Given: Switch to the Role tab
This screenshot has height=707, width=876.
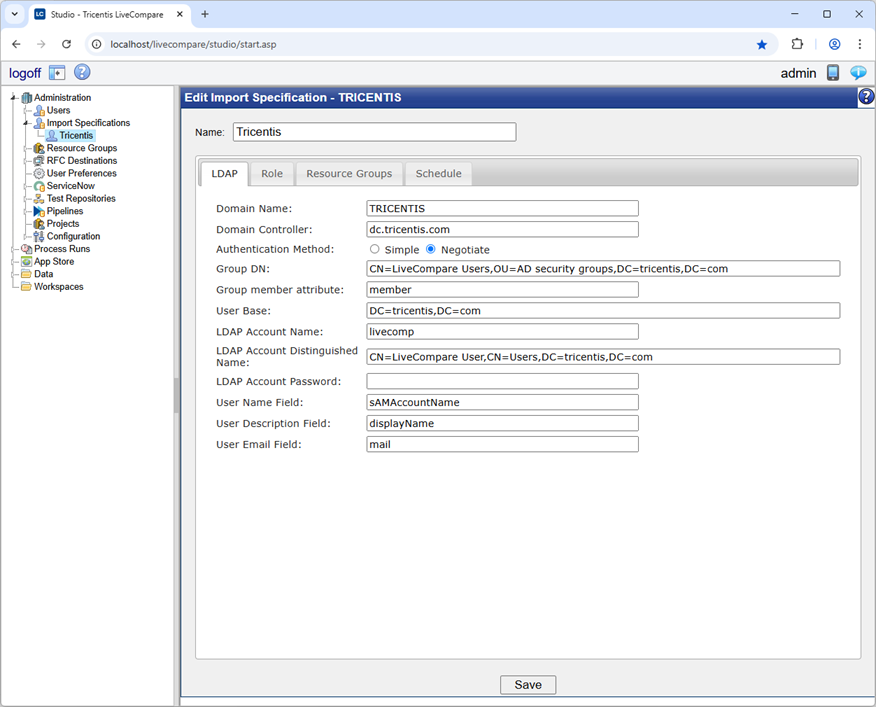Looking at the screenshot, I should coord(271,173).
